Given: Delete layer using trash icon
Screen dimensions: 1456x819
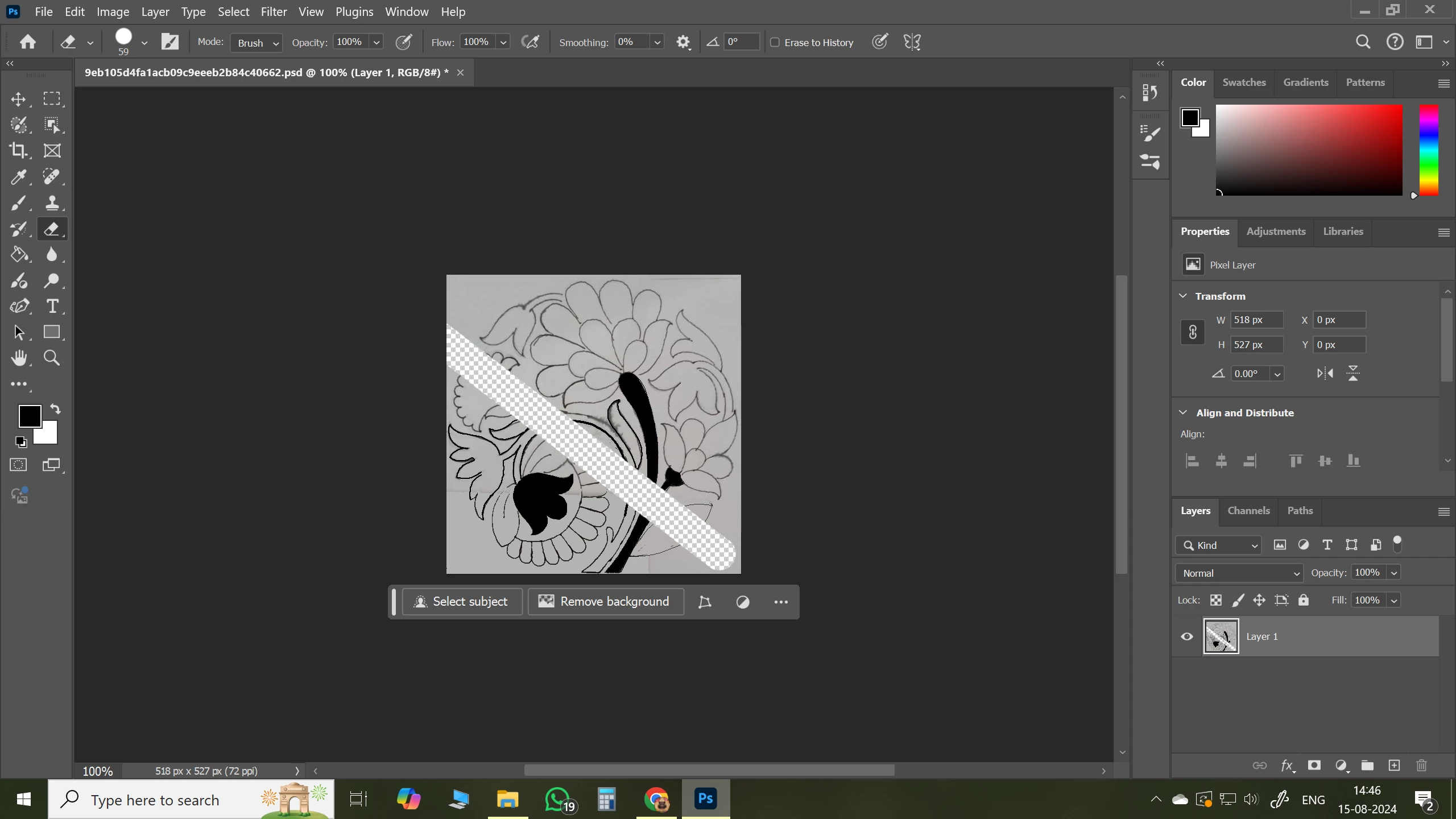Looking at the screenshot, I should pyautogui.click(x=1421, y=766).
